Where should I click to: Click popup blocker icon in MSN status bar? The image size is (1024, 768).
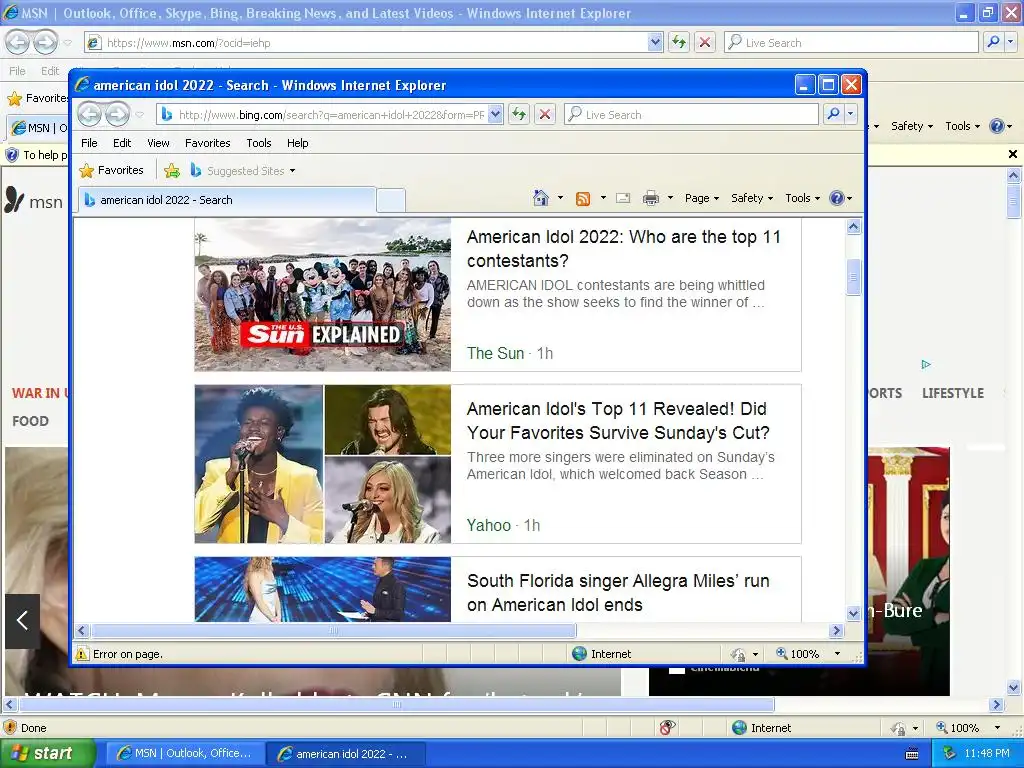click(x=667, y=728)
